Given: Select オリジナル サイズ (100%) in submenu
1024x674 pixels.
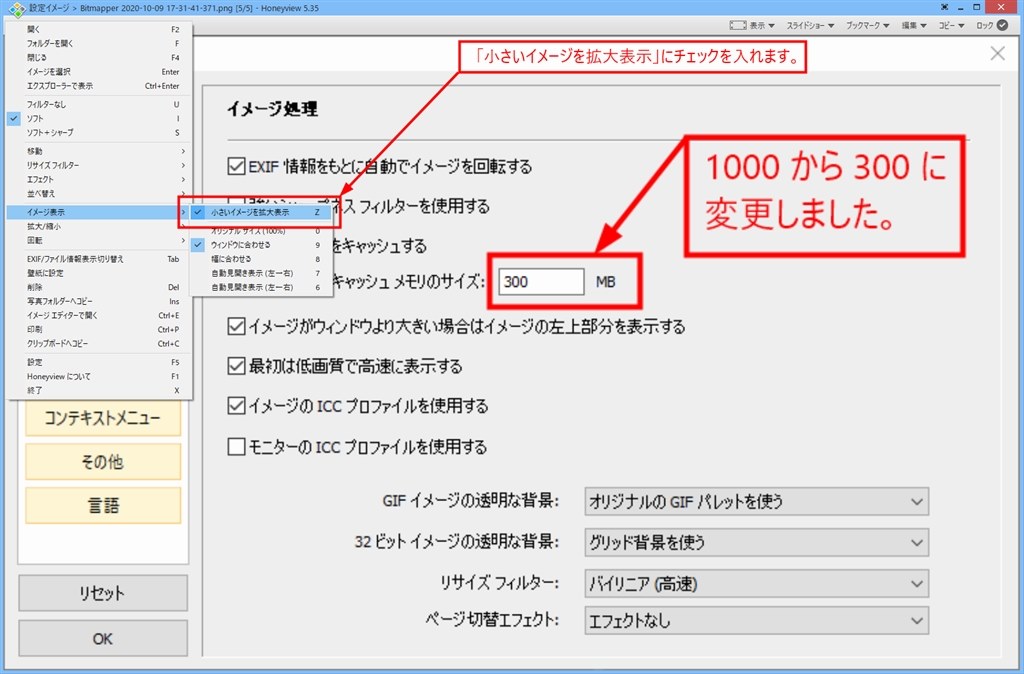Looking at the screenshot, I should click(261, 231).
